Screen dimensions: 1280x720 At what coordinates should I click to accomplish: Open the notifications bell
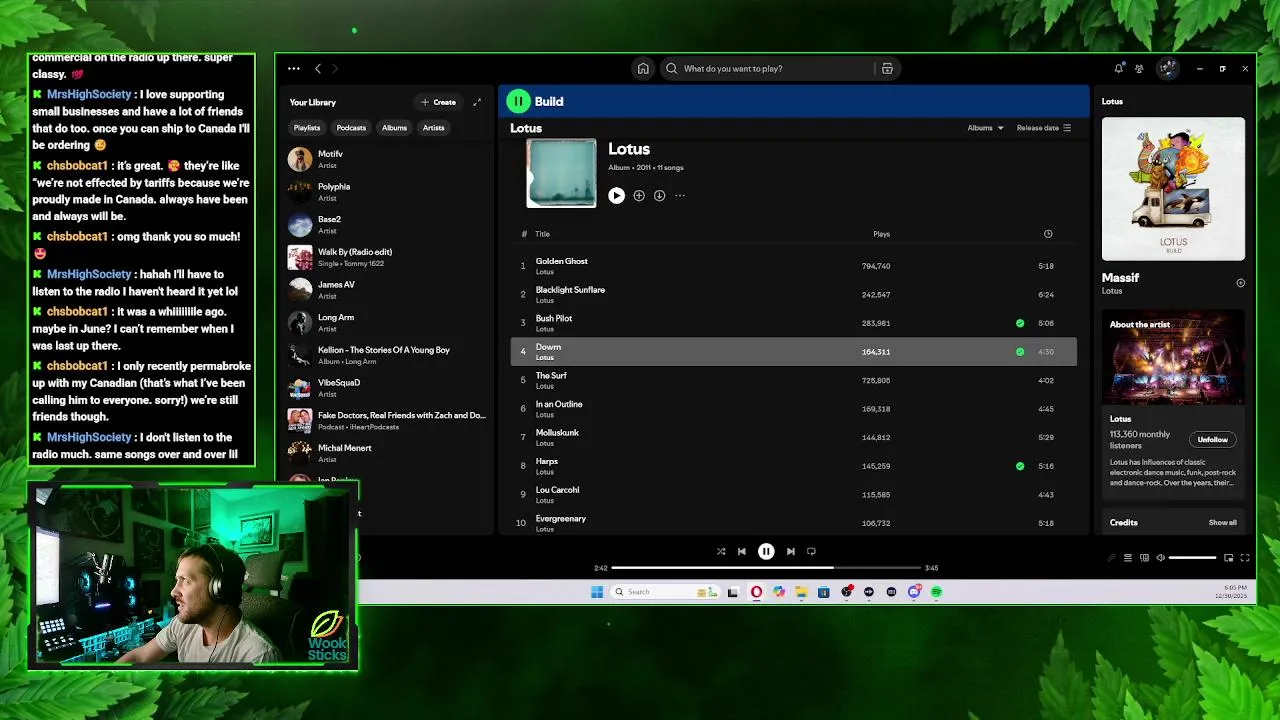[x=1118, y=69]
